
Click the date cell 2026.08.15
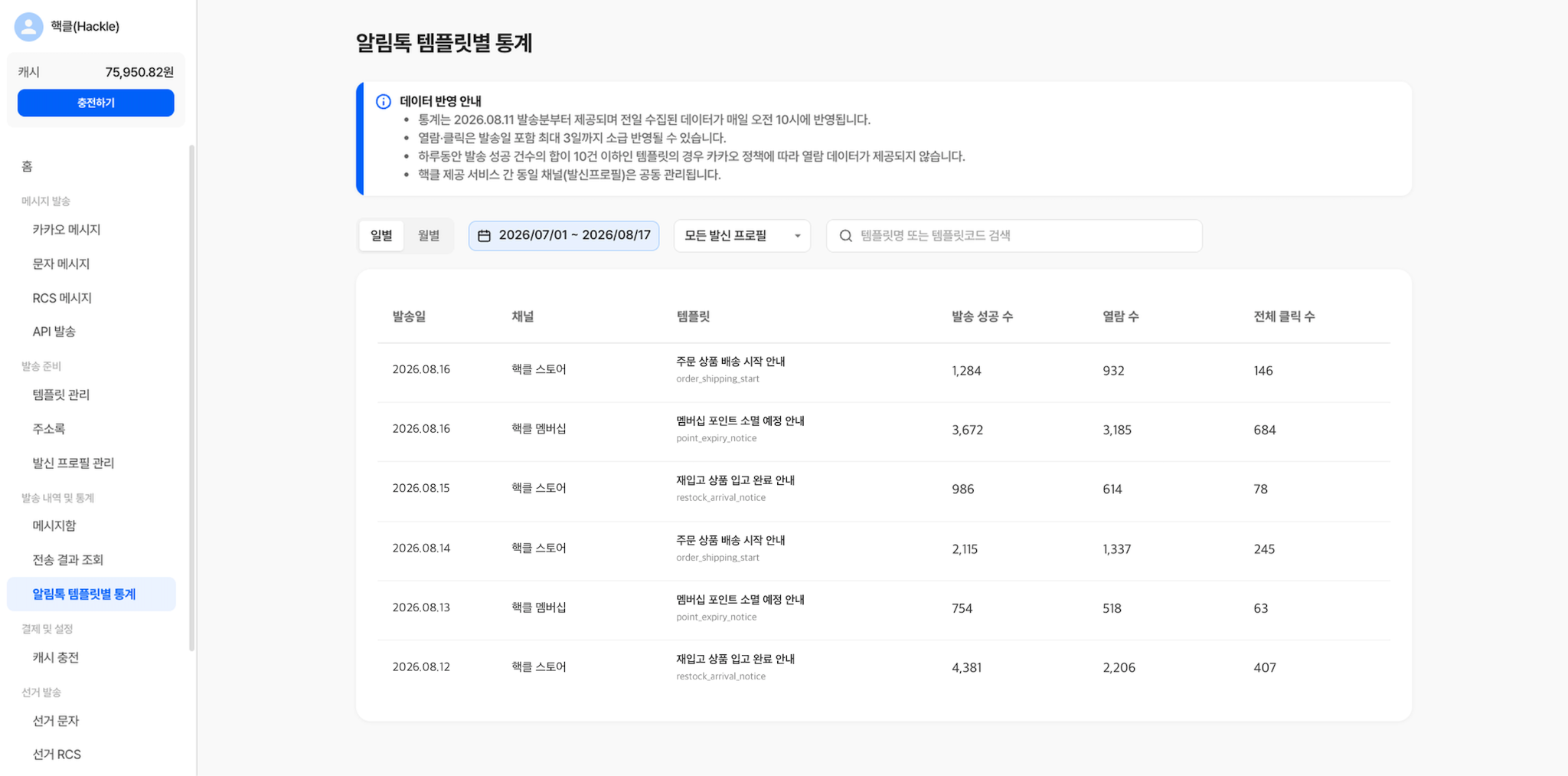click(x=421, y=489)
